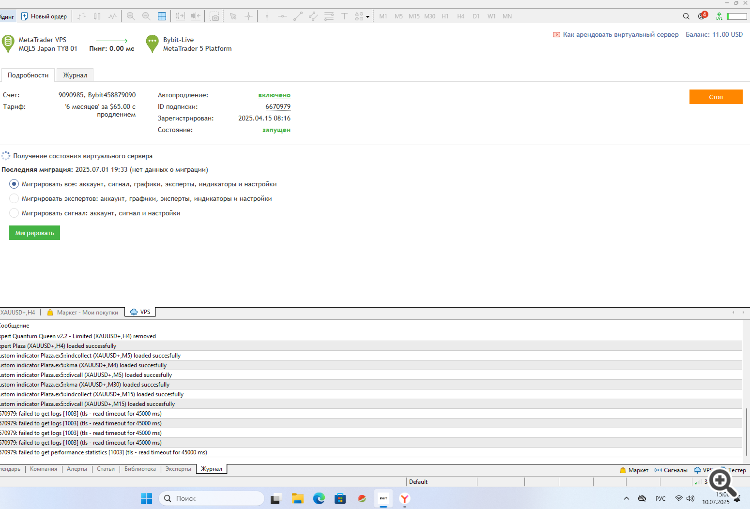Switch chart to bar chart icon

(x=81, y=16)
